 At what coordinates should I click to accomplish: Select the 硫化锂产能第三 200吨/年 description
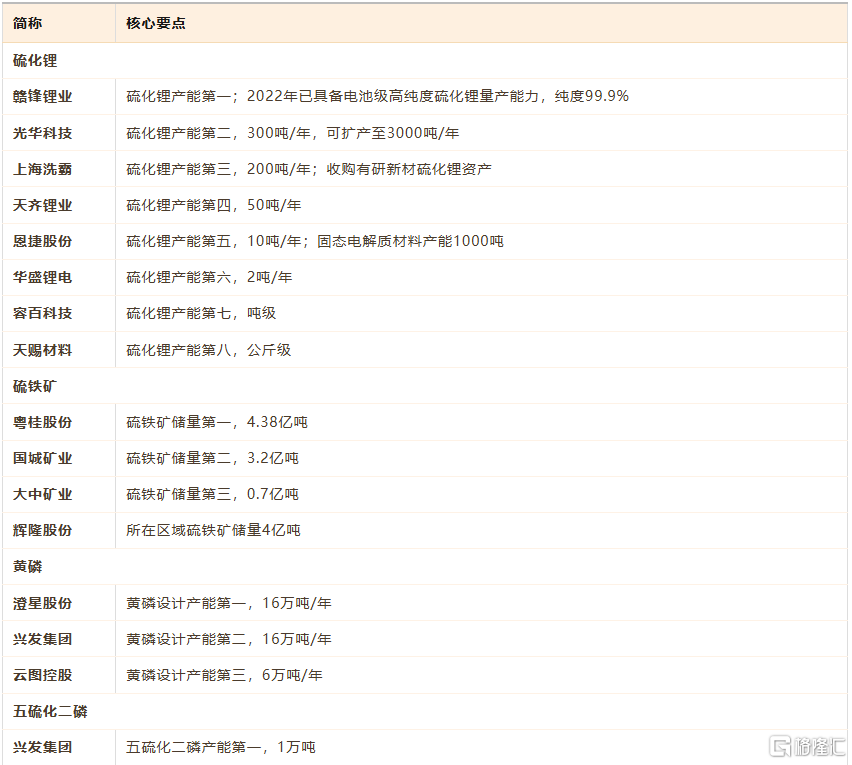309,169
